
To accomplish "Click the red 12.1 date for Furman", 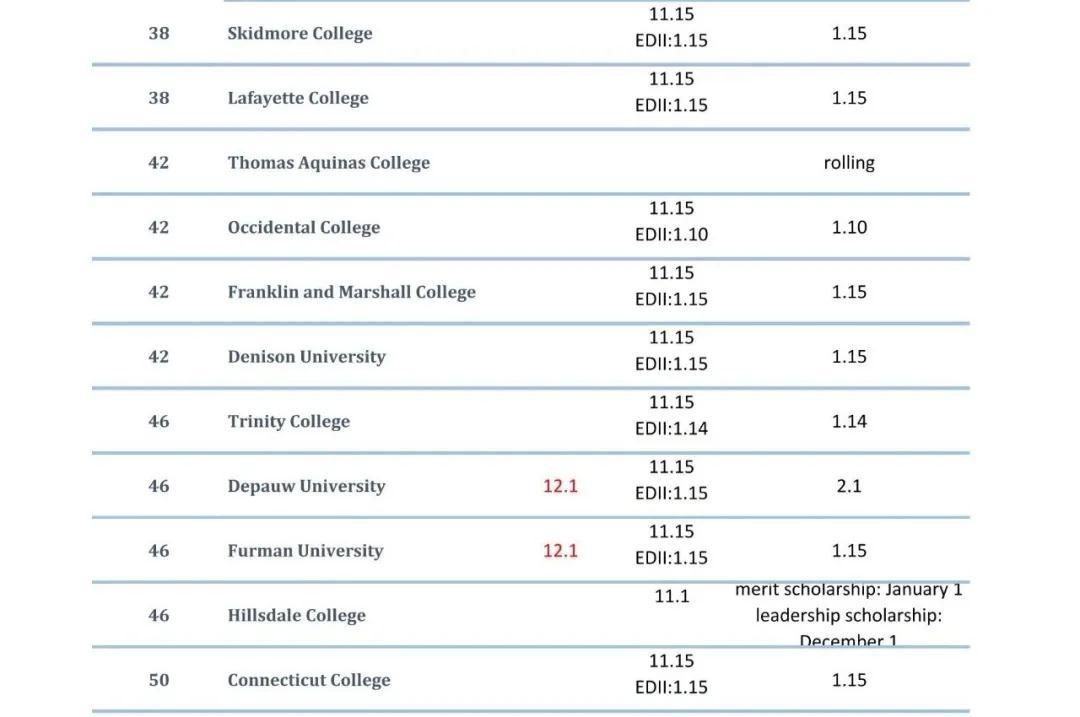I will pyautogui.click(x=560, y=551).
